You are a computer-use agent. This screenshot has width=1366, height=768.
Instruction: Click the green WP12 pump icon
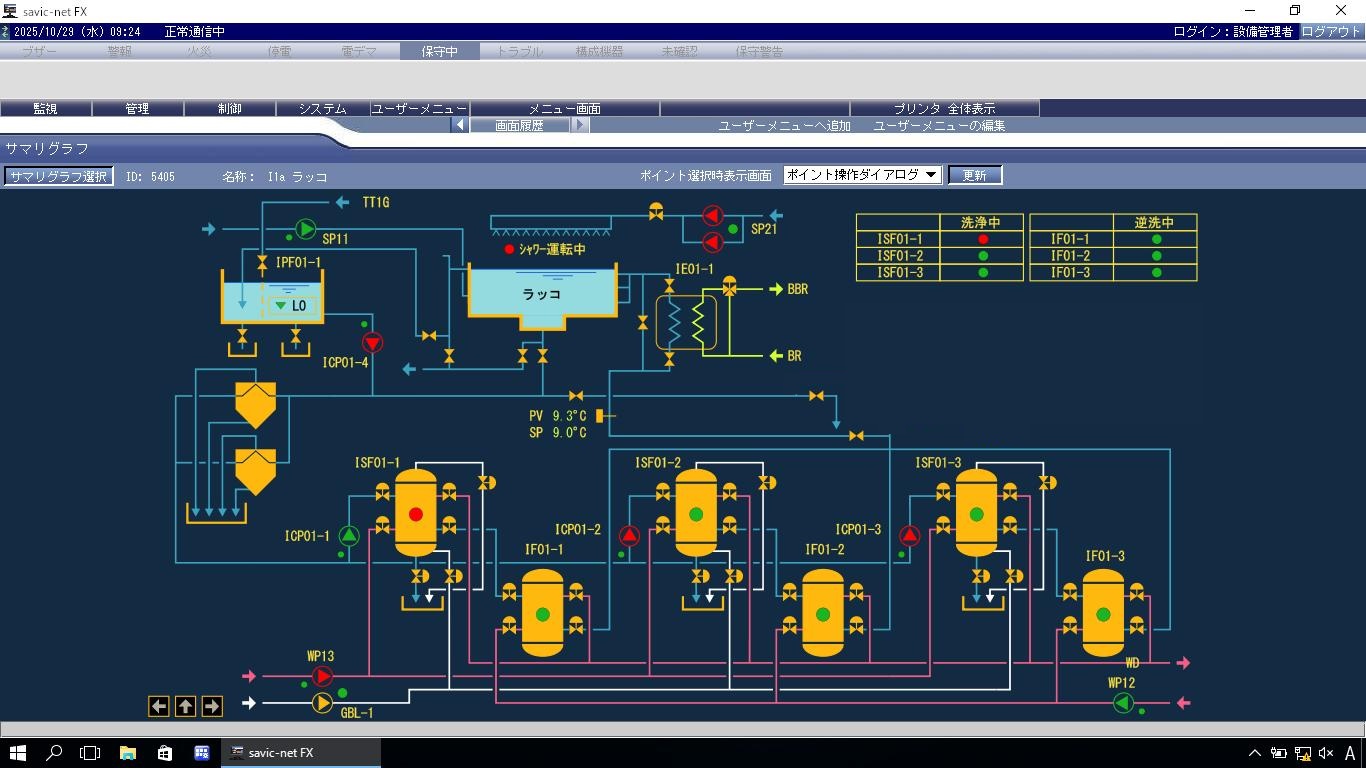(x=1122, y=703)
